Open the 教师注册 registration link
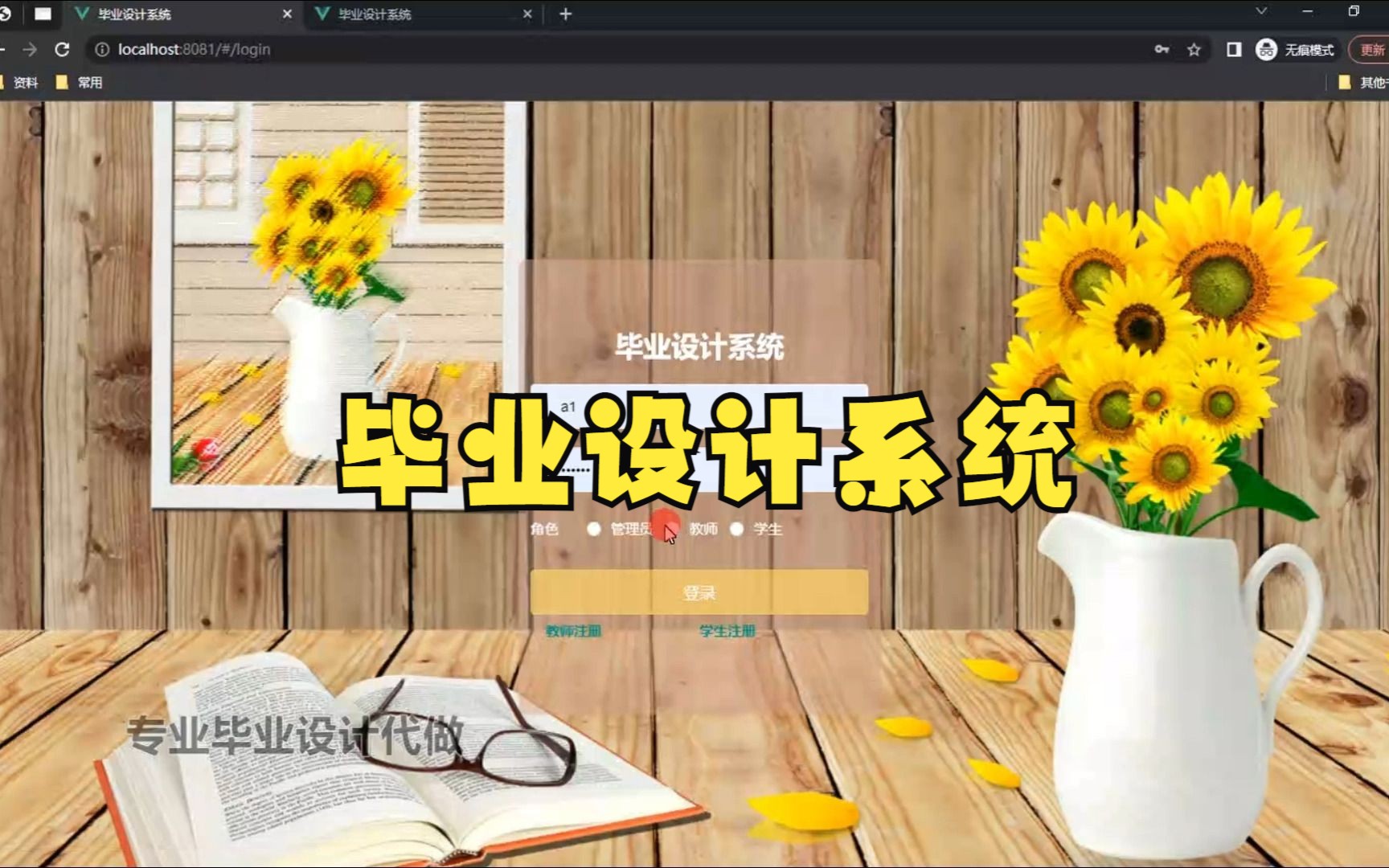 click(572, 632)
